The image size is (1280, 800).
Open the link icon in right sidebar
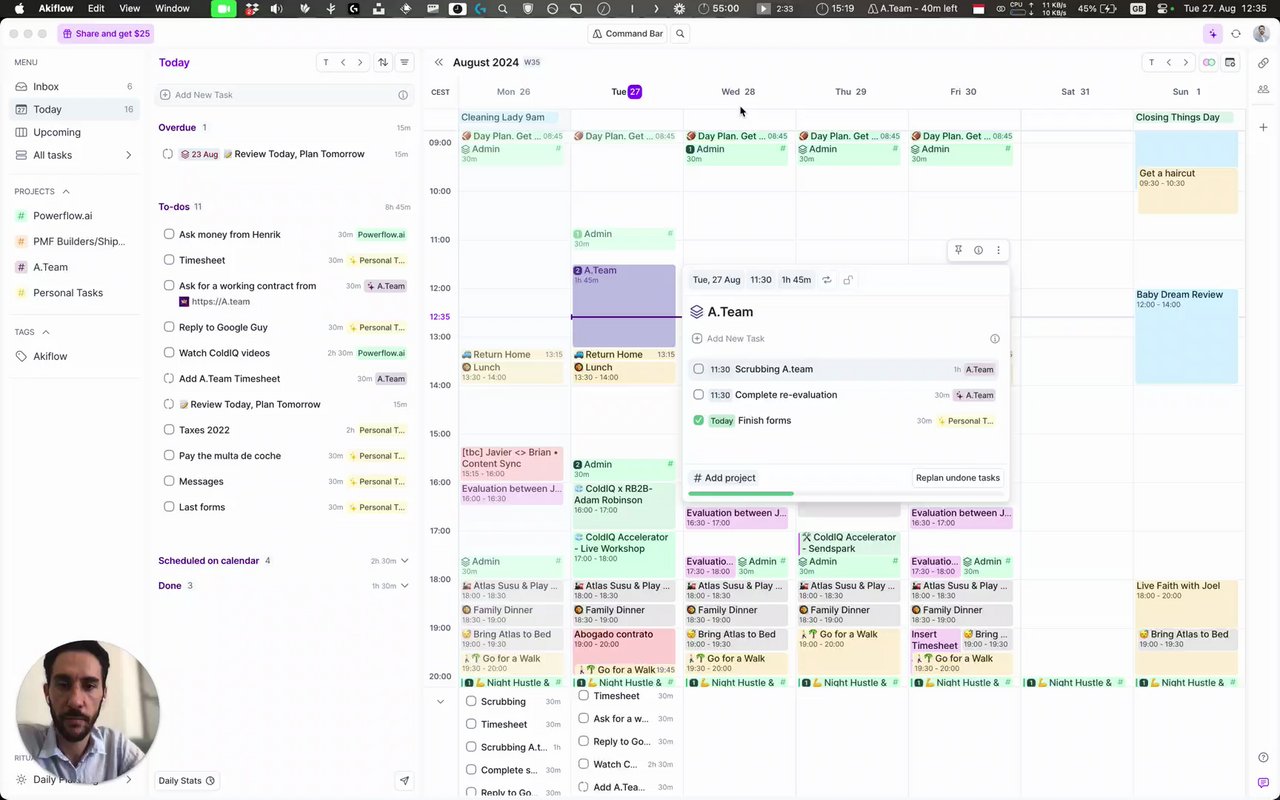(1264, 63)
